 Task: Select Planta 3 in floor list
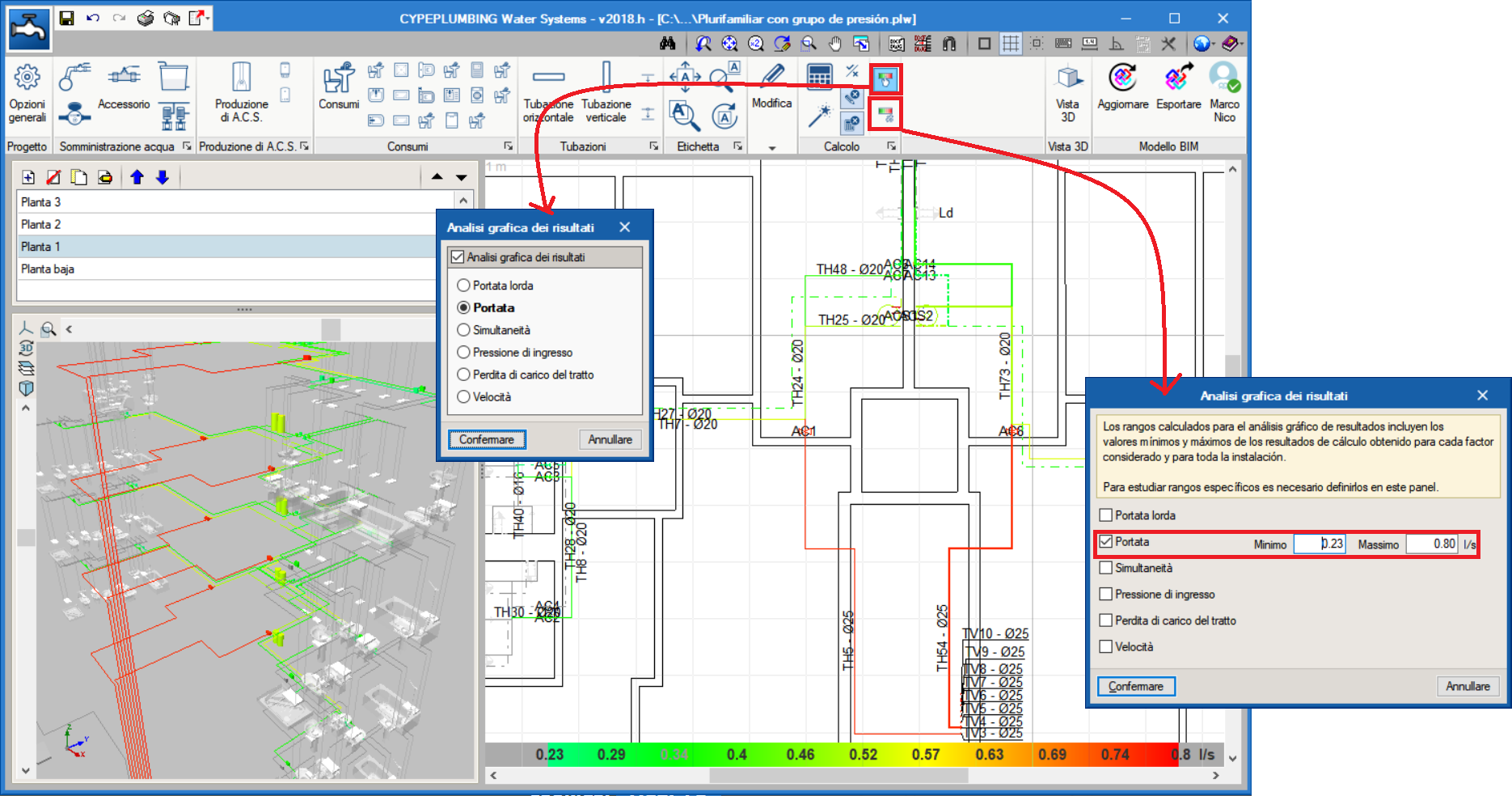(x=236, y=202)
